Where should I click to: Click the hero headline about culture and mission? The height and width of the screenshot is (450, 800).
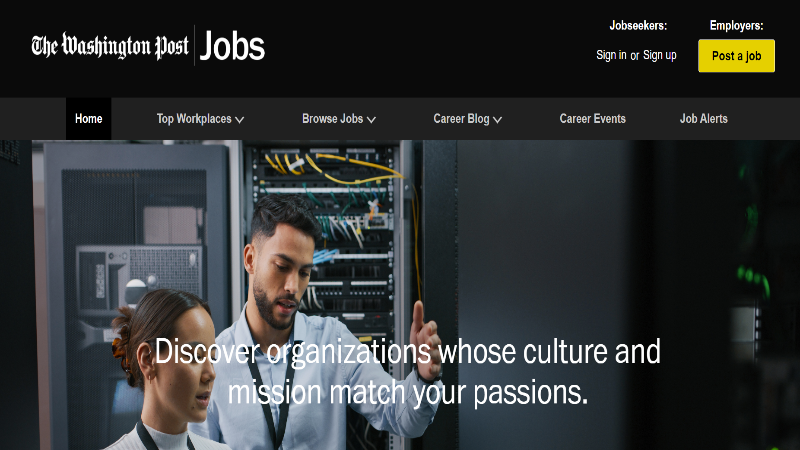pos(408,372)
